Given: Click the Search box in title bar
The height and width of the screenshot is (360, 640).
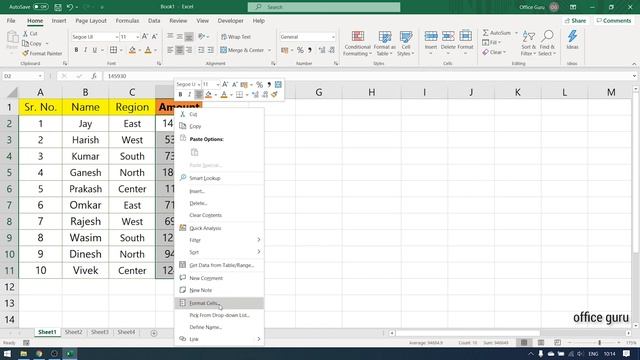Looking at the screenshot, I should click(x=324, y=7).
